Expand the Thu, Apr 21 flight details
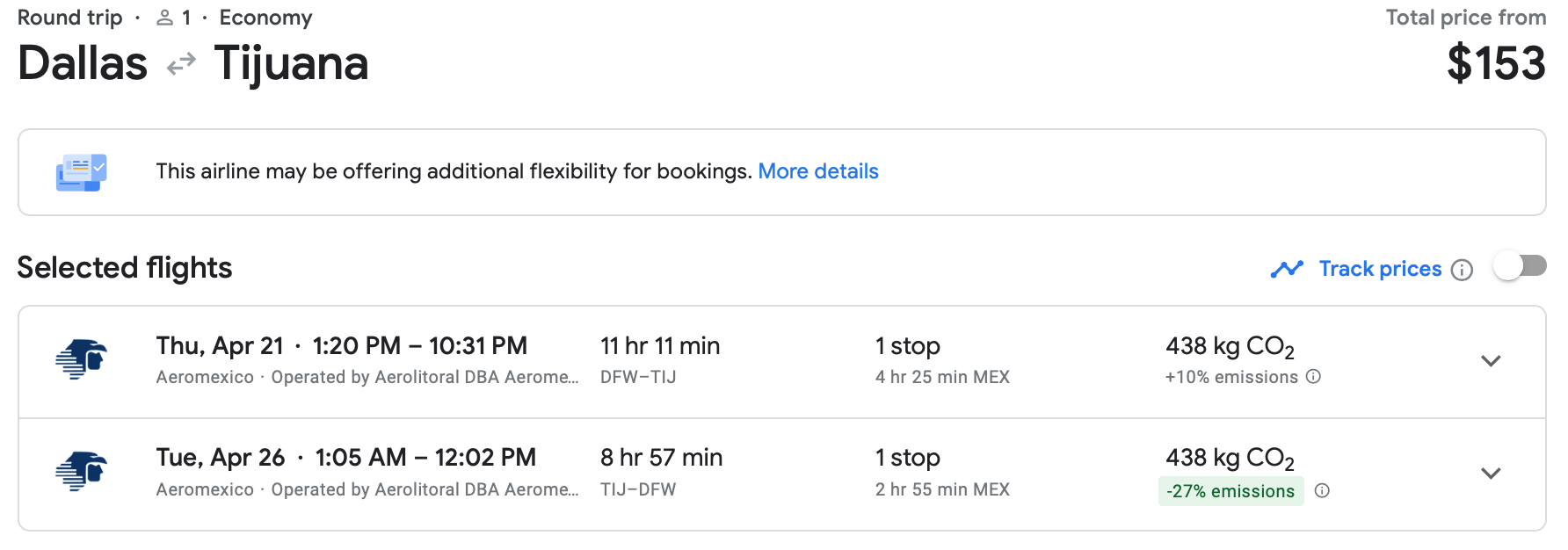 click(x=1491, y=361)
